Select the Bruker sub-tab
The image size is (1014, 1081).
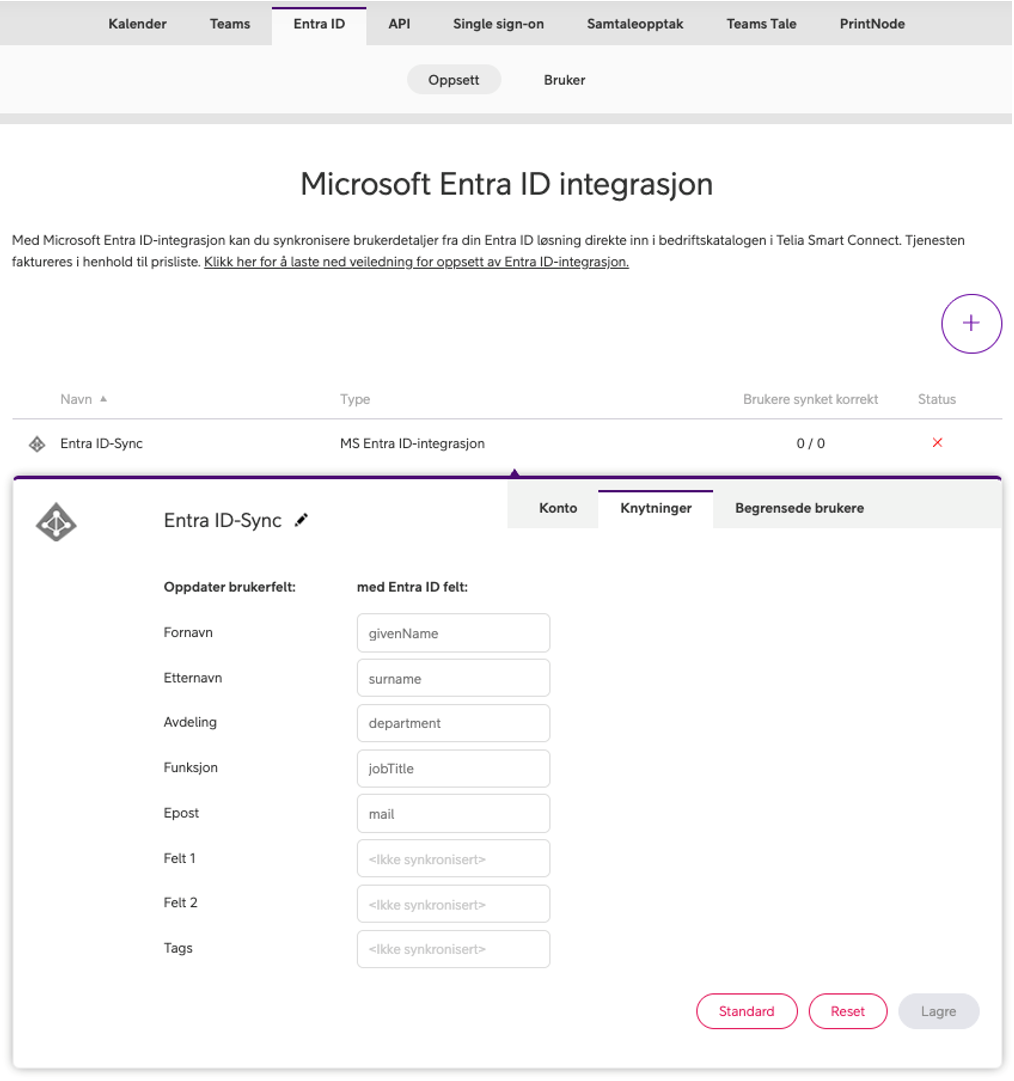(x=564, y=80)
